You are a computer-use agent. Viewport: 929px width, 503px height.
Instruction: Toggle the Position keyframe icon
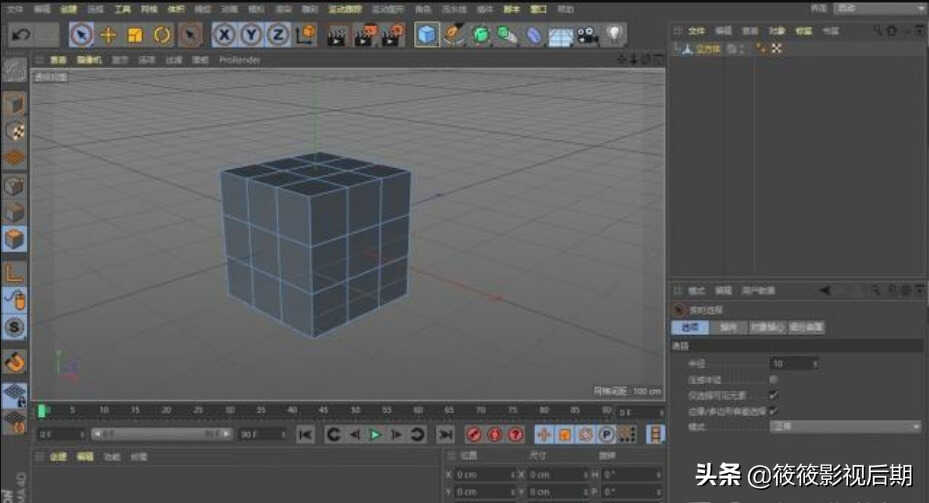pyautogui.click(x=544, y=435)
